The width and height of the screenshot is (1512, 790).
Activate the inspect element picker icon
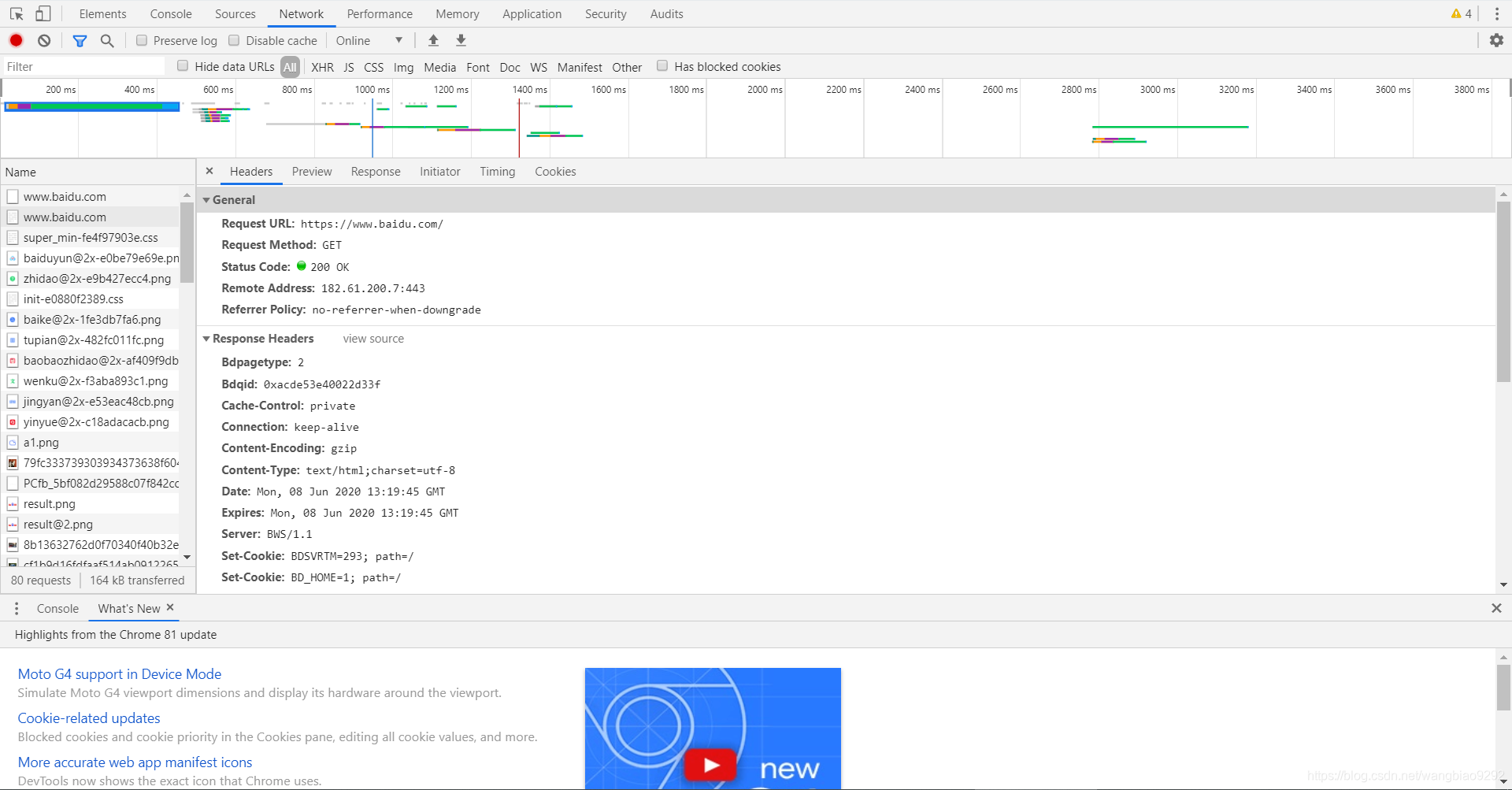point(17,13)
